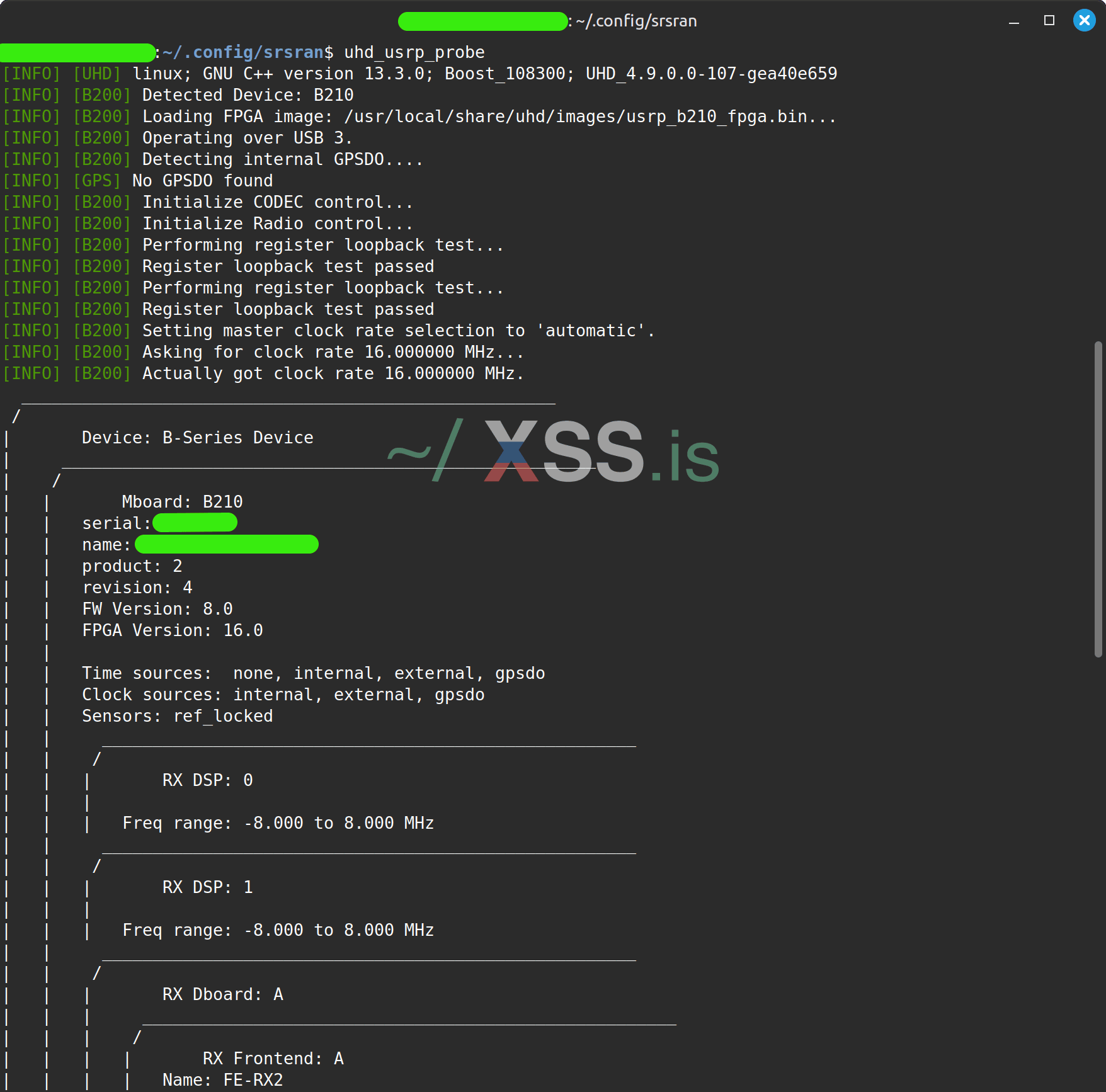
Task: Select the redacted serial number field
Action: tap(195, 522)
